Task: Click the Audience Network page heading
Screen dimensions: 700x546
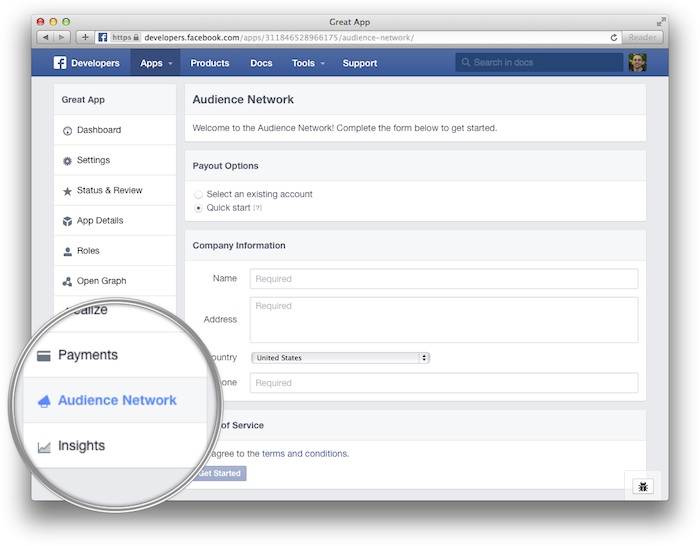Action: (x=243, y=100)
